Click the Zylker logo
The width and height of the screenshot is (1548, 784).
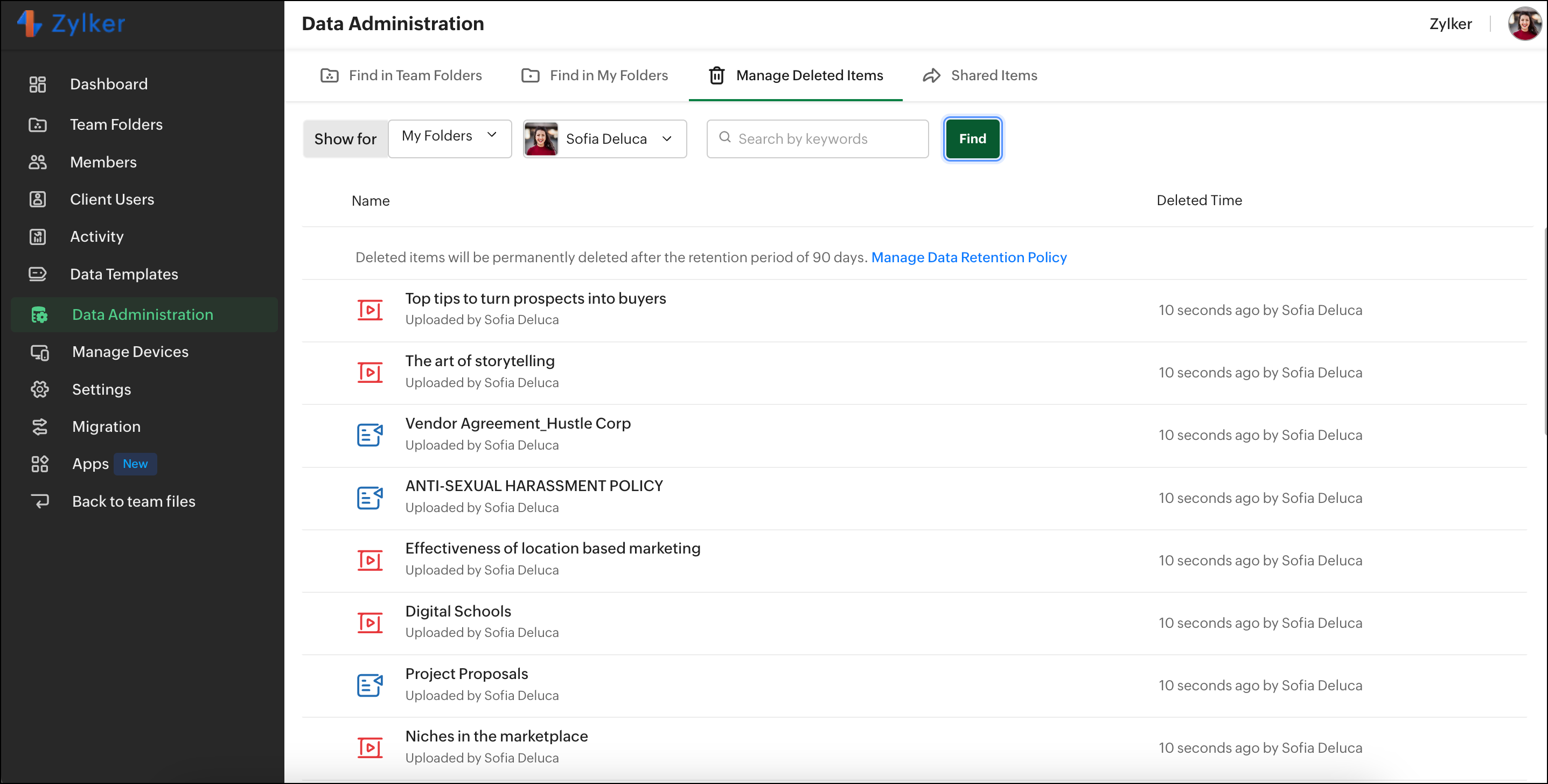point(72,24)
